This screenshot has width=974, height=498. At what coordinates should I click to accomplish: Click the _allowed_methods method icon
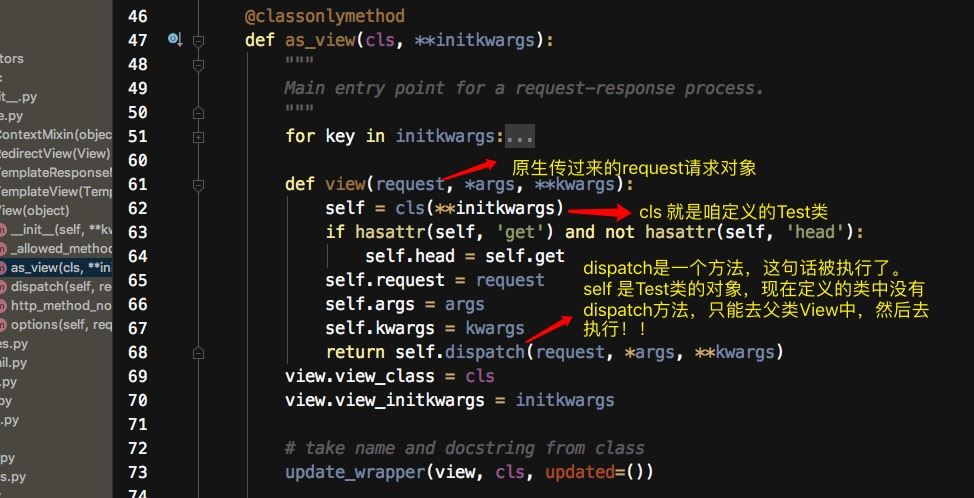pyautogui.click(x=2, y=249)
